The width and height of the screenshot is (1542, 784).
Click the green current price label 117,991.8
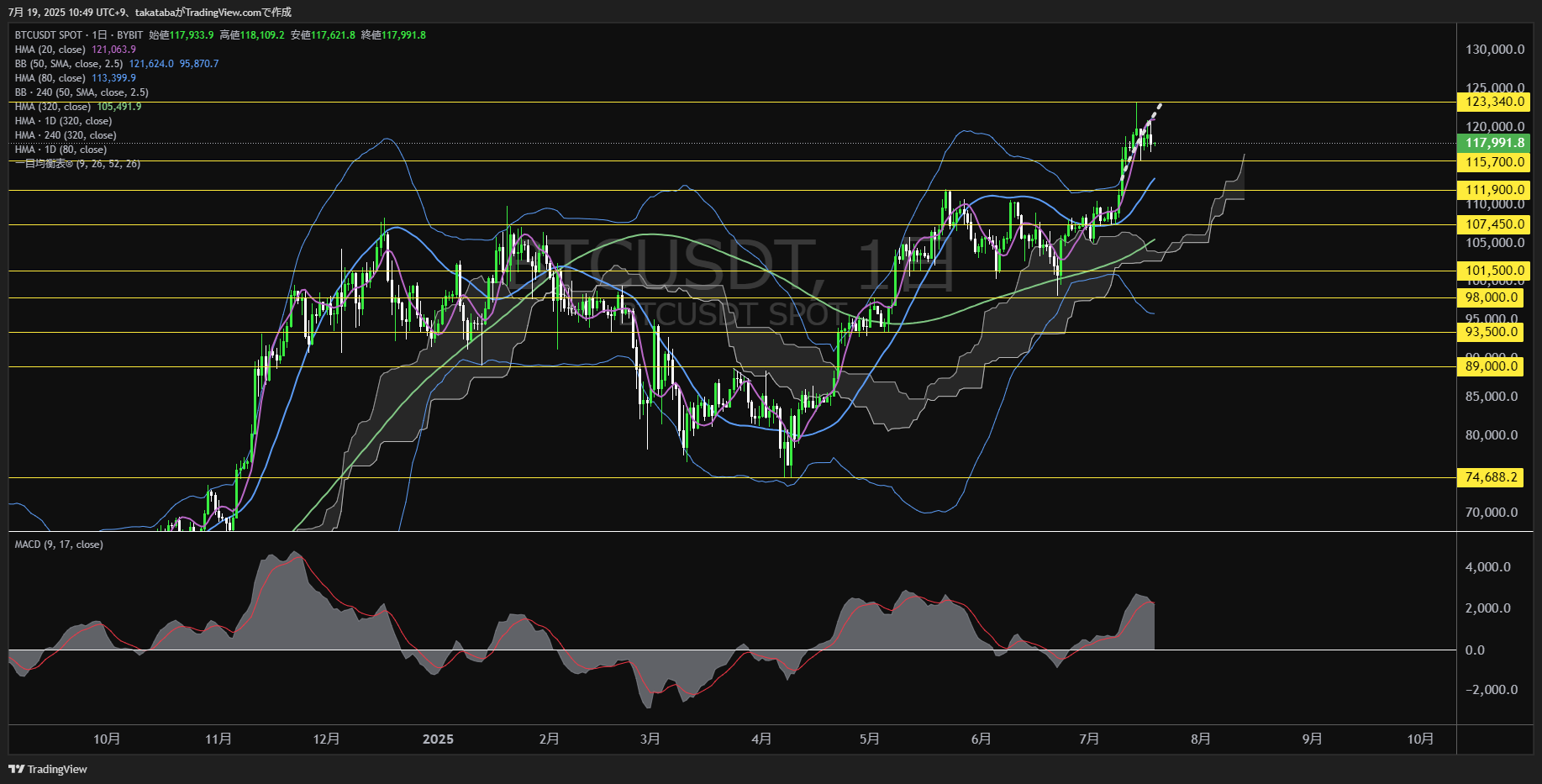pyautogui.click(x=1493, y=143)
